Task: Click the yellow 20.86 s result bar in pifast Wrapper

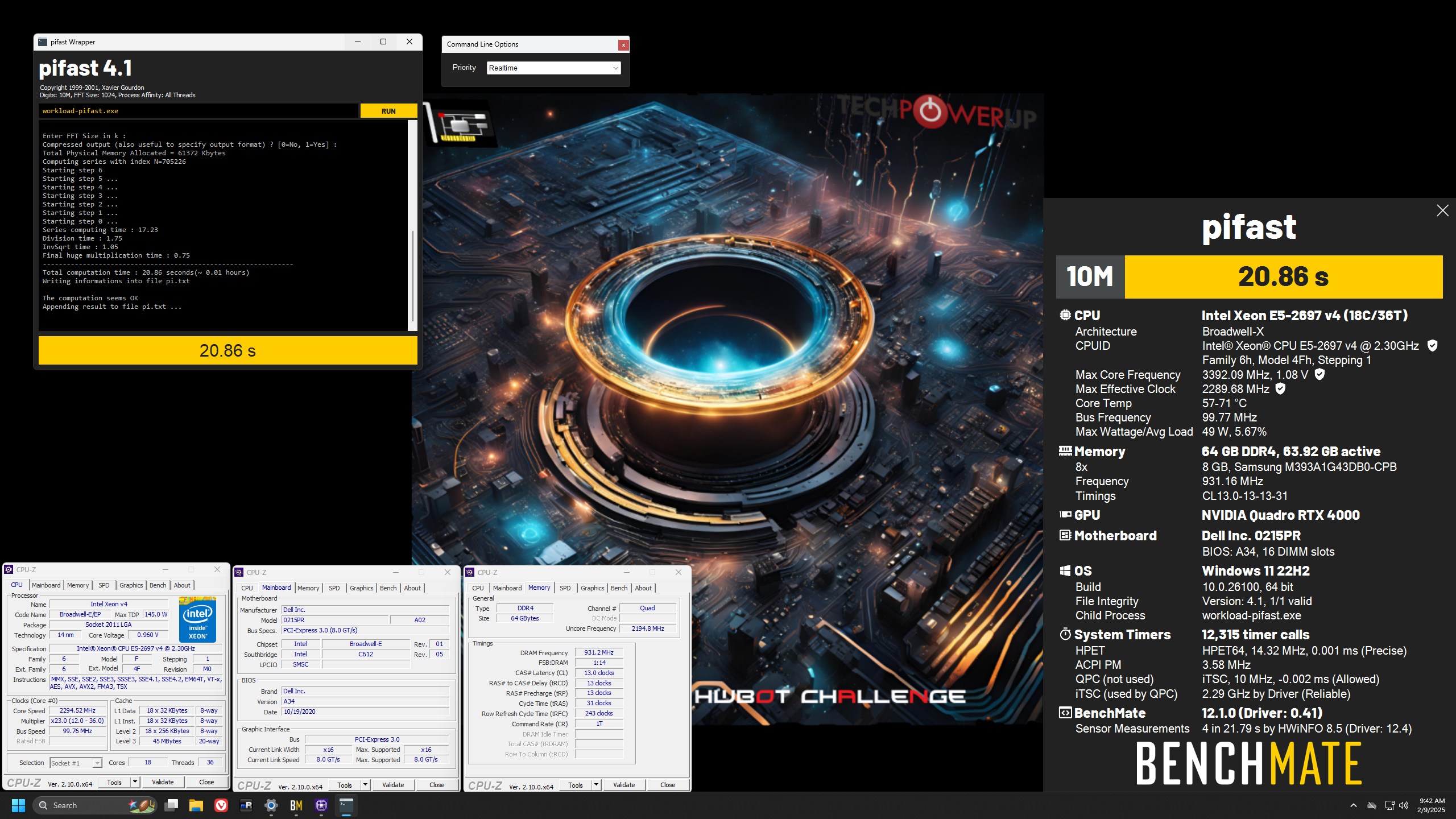Action: click(x=227, y=350)
